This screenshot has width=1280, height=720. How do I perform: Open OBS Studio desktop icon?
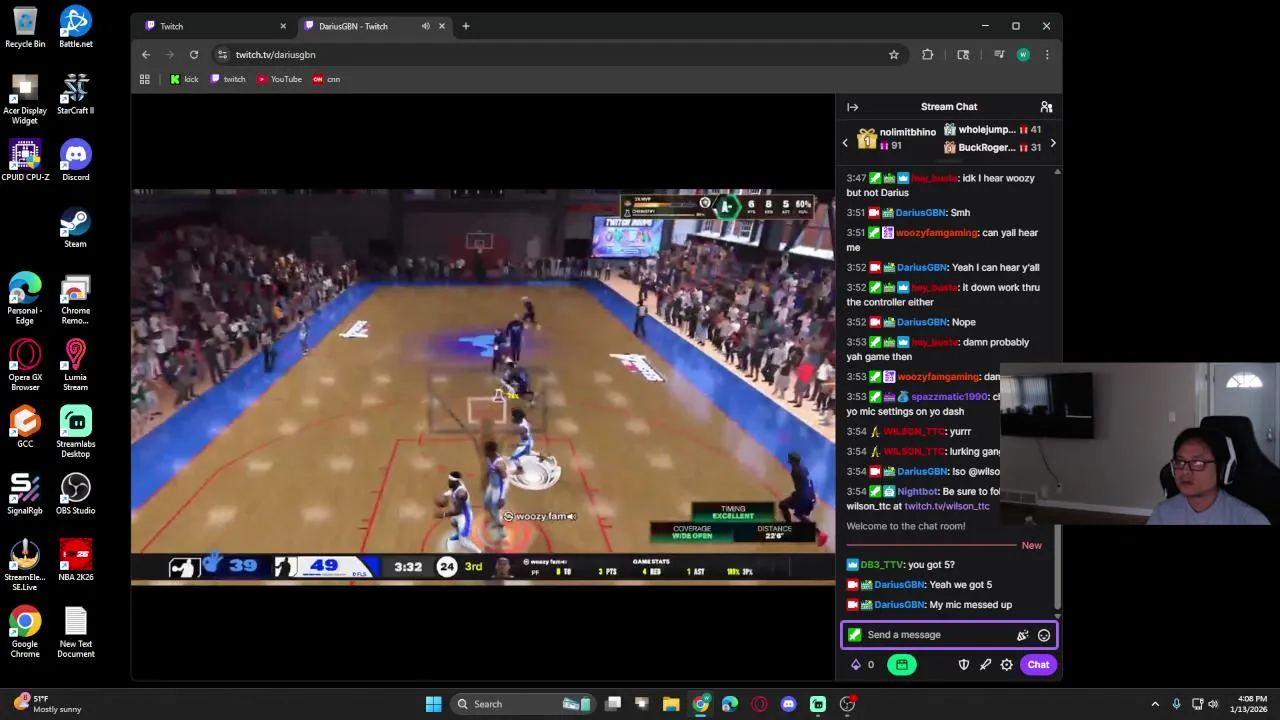click(x=76, y=494)
